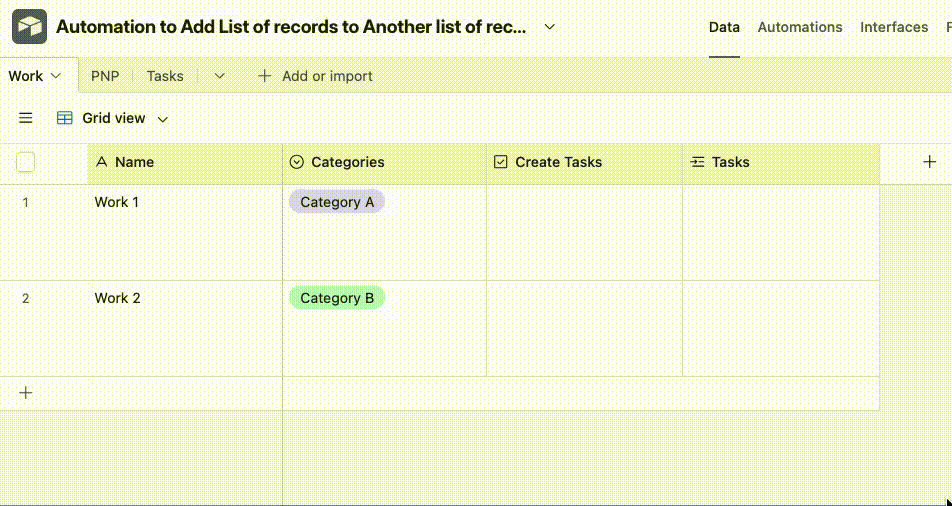Screen dimensions: 952x506
Task: Open the sidebar hamburger menu icon
Action: pyautogui.click(x=26, y=118)
